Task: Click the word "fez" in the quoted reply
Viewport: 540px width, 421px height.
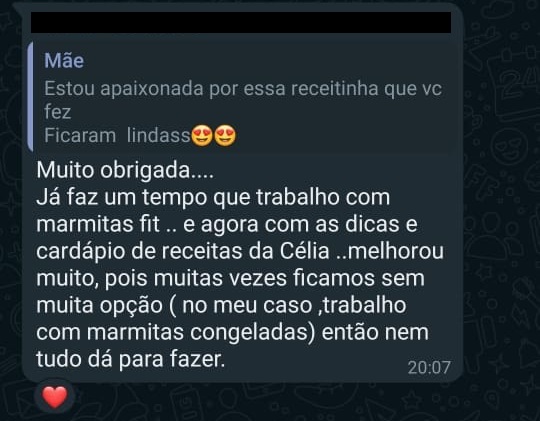Action: (58, 112)
